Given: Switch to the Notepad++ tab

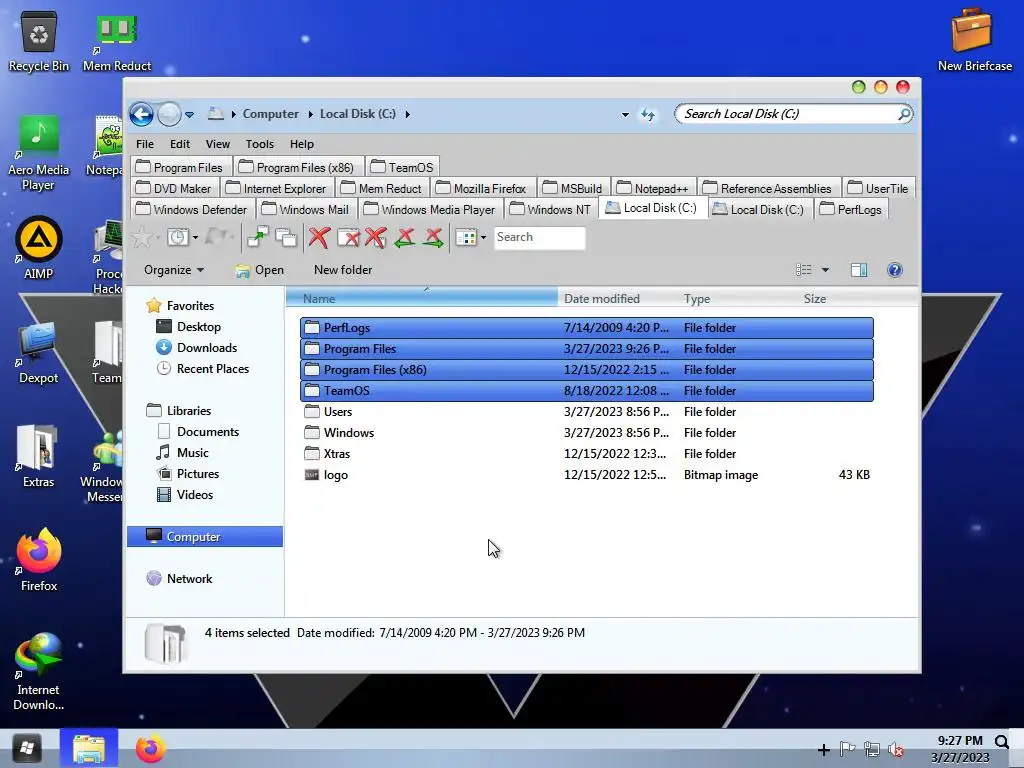Looking at the screenshot, I should click(x=653, y=188).
